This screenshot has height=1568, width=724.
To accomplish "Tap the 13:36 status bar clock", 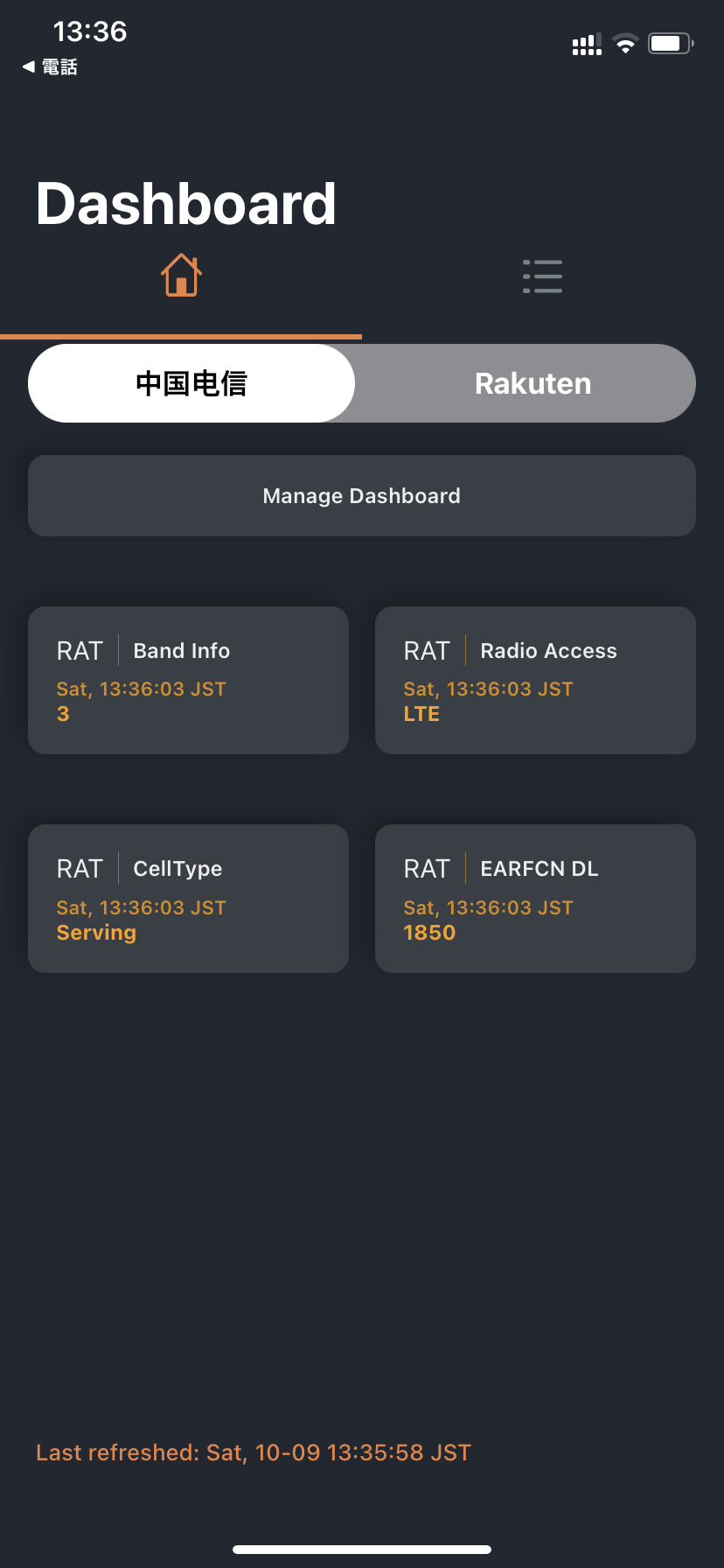I will coord(90,31).
